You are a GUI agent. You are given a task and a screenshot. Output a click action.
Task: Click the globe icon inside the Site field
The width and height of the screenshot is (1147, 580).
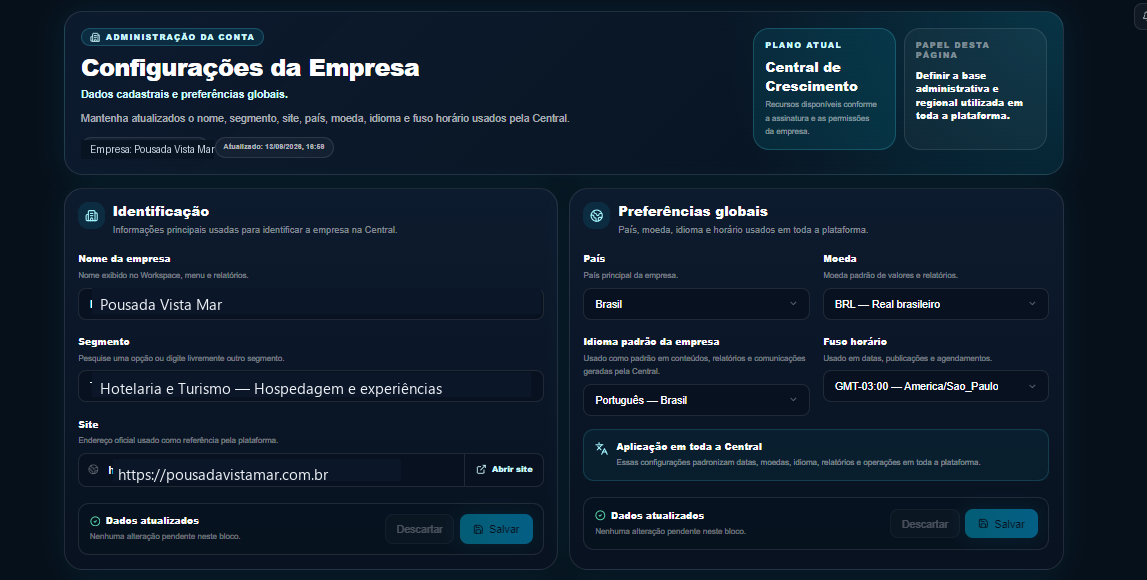(x=94, y=470)
